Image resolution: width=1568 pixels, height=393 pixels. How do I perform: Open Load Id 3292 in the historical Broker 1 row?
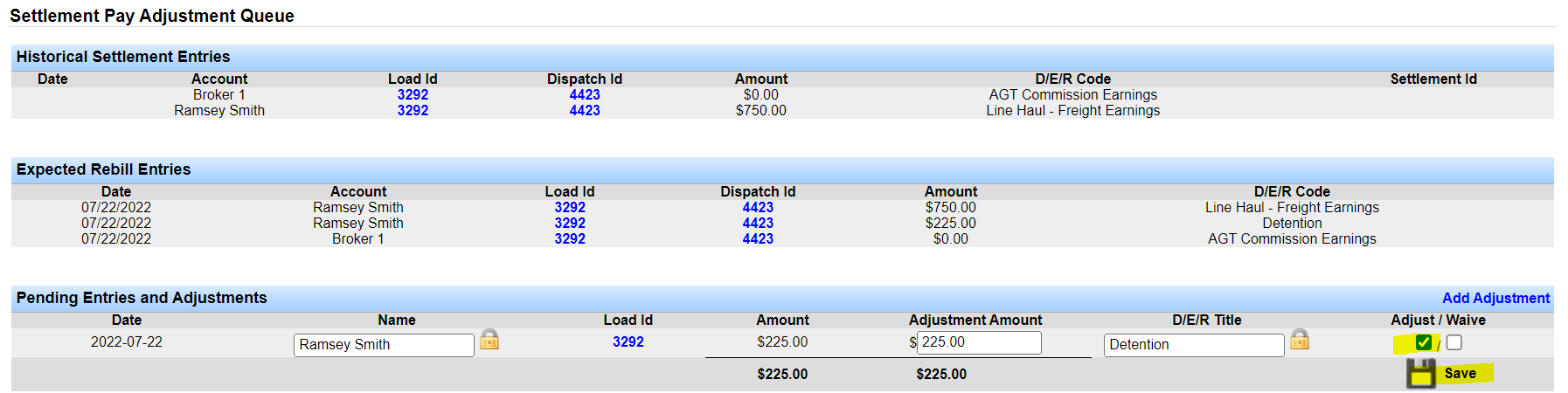click(x=413, y=95)
